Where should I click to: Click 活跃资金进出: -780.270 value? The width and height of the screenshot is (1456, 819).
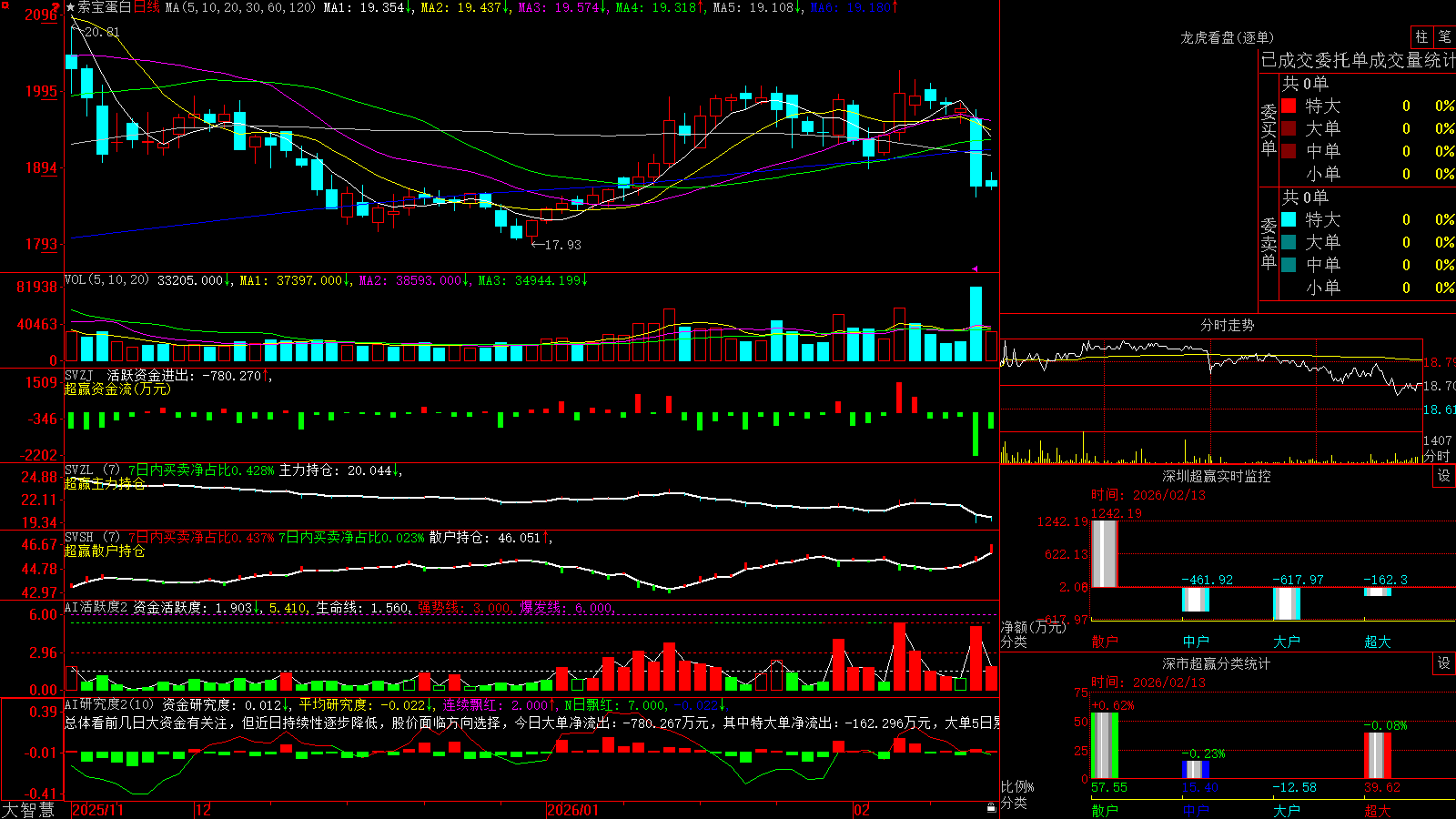pyautogui.click(x=189, y=375)
